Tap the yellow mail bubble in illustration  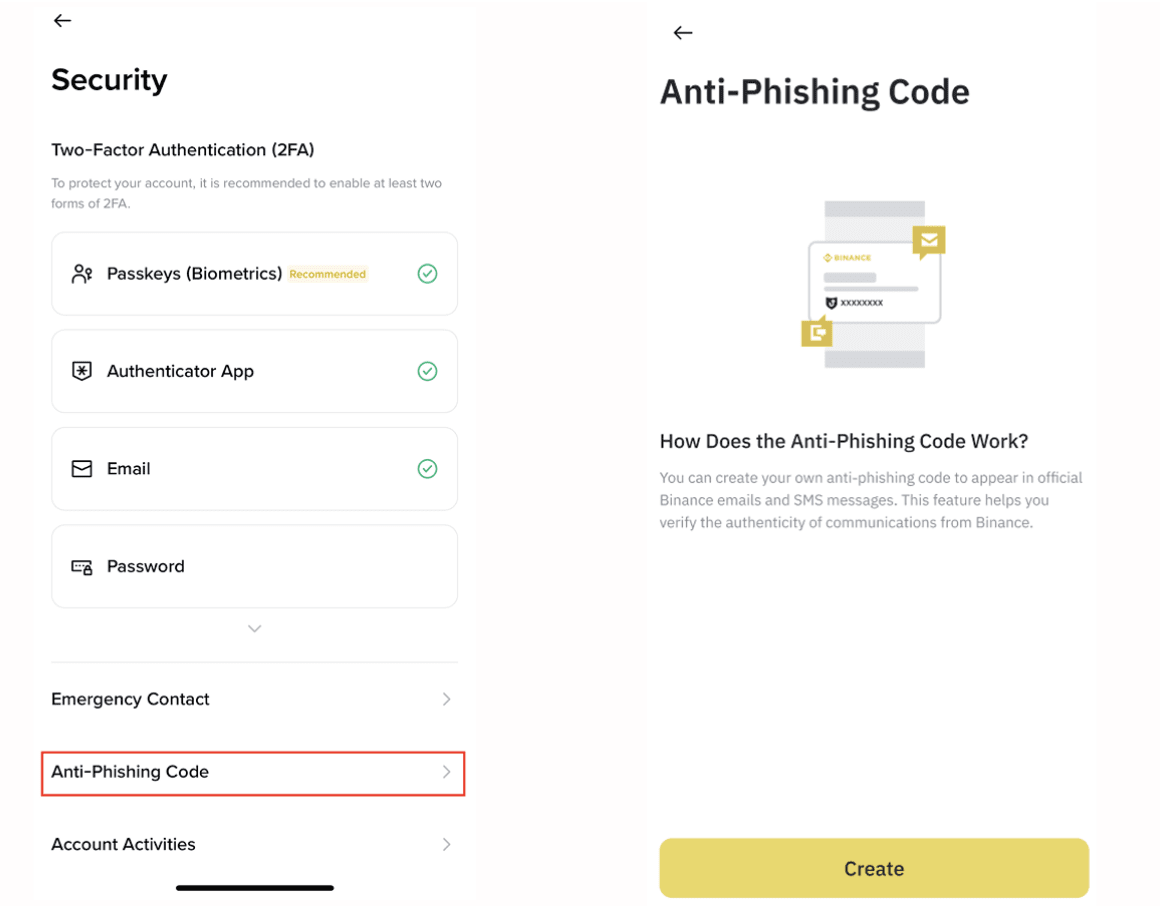(x=929, y=242)
